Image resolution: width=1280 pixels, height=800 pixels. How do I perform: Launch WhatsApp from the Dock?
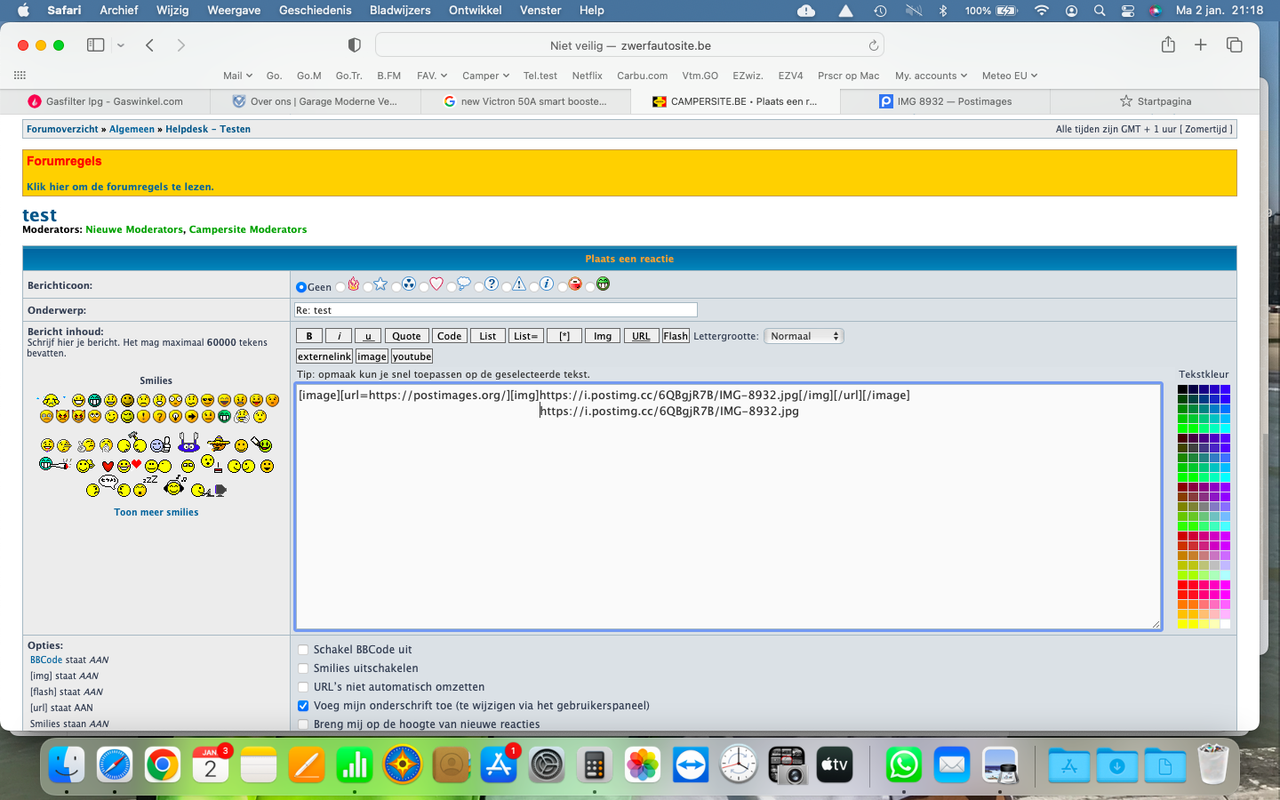pos(904,766)
